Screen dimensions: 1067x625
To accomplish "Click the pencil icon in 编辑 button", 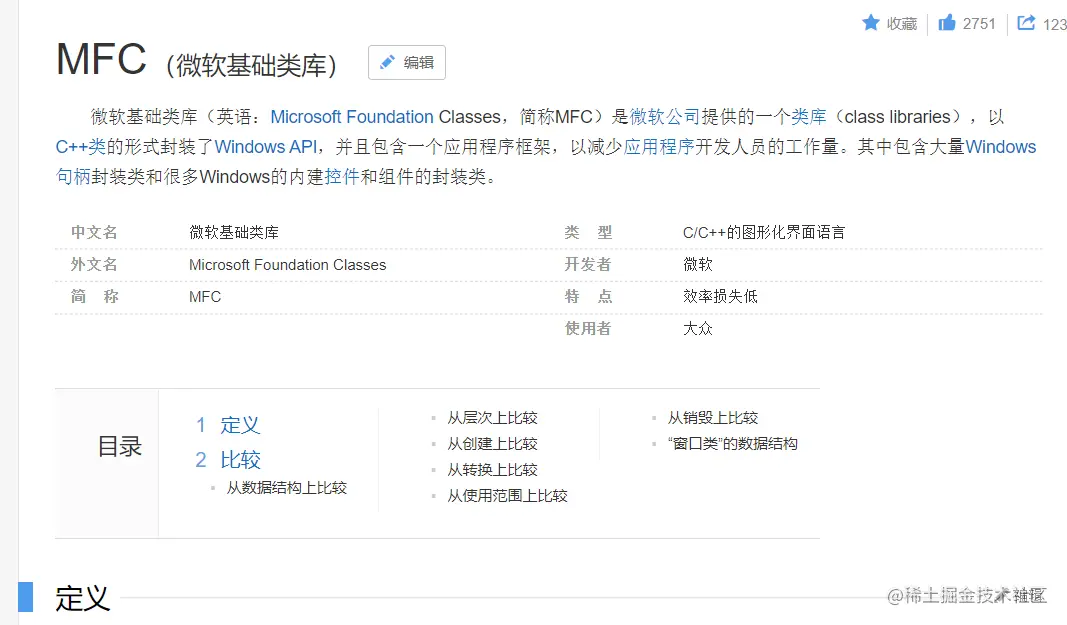I will coord(387,62).
